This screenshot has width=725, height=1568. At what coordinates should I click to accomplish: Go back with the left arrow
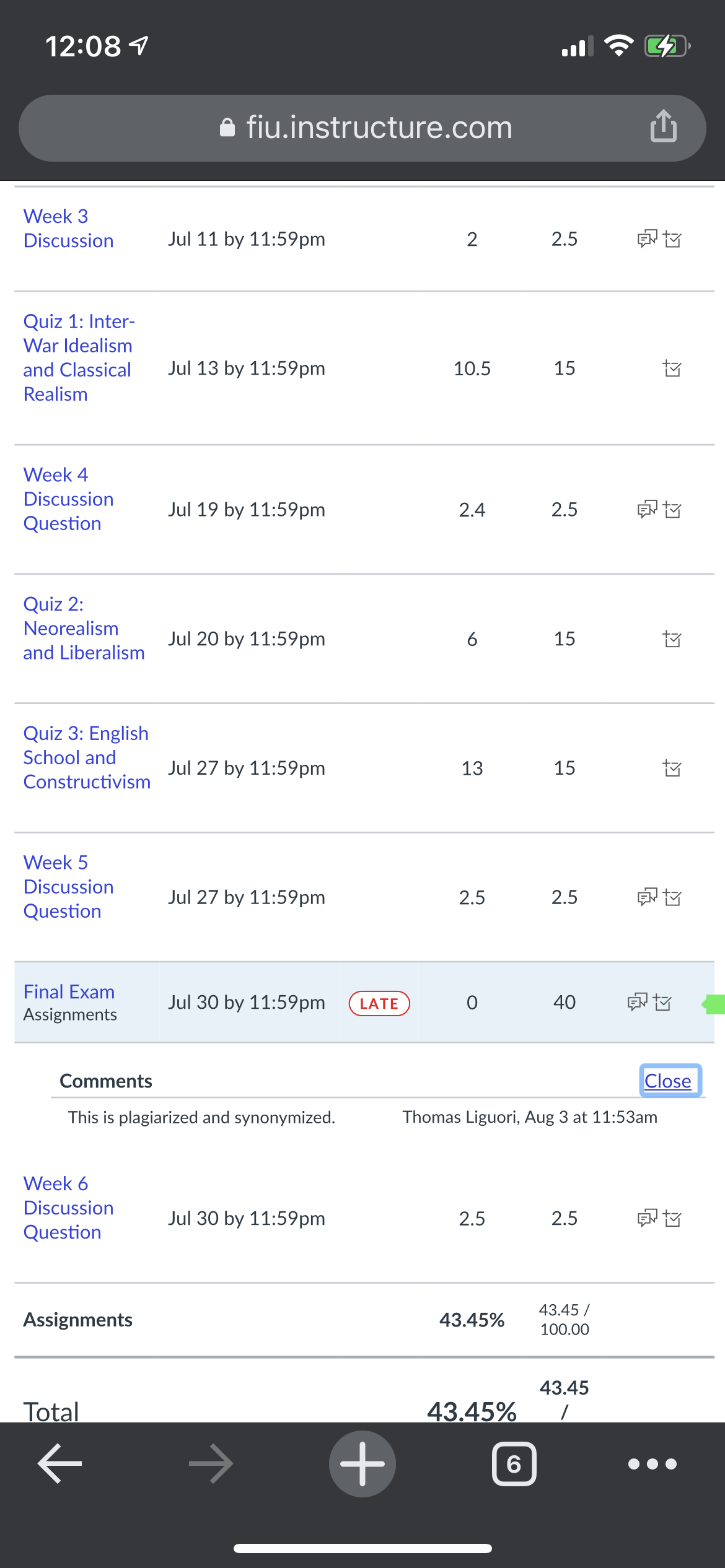click(x=60, y=1464)
